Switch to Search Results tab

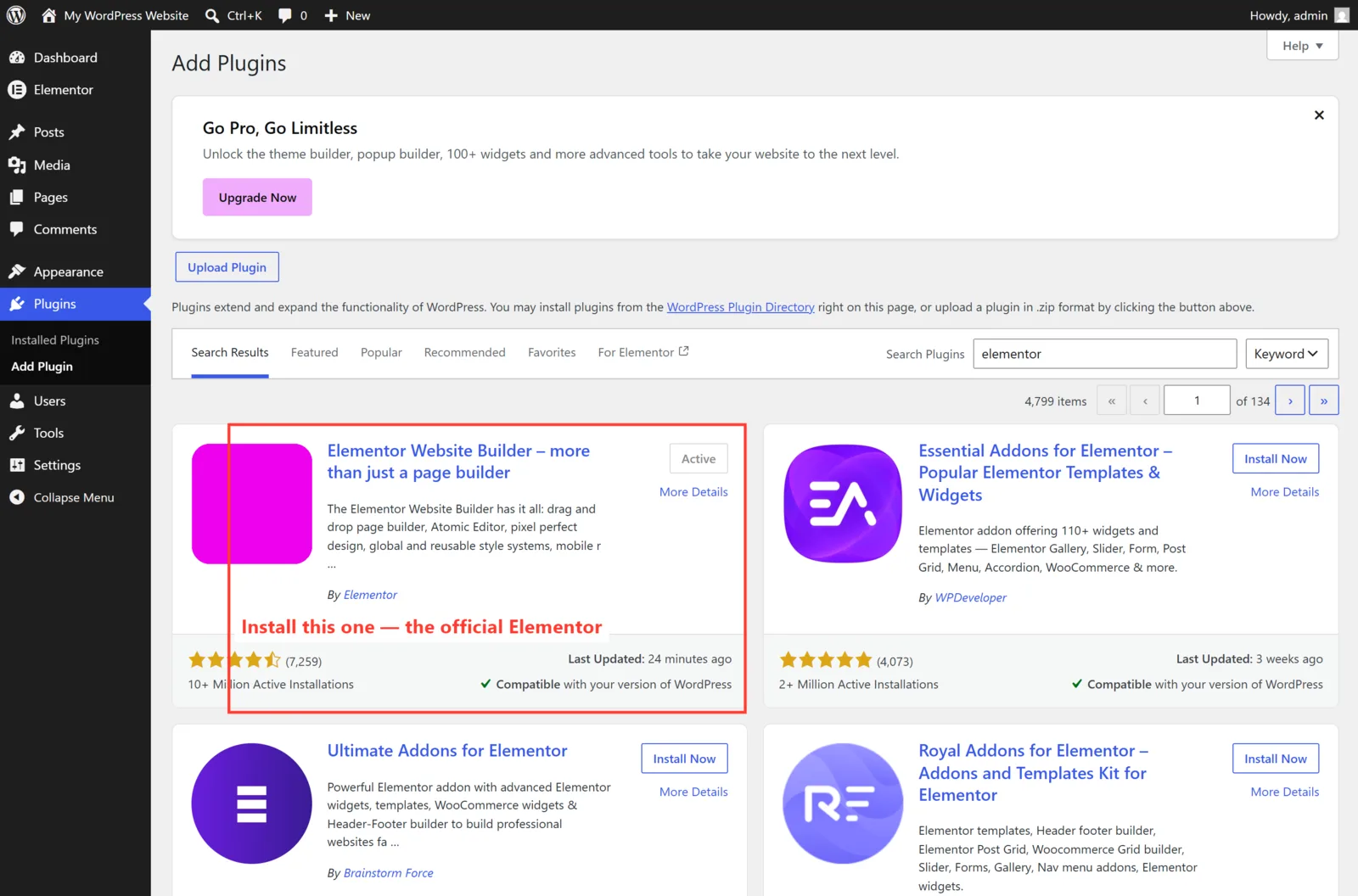[230, 352]
